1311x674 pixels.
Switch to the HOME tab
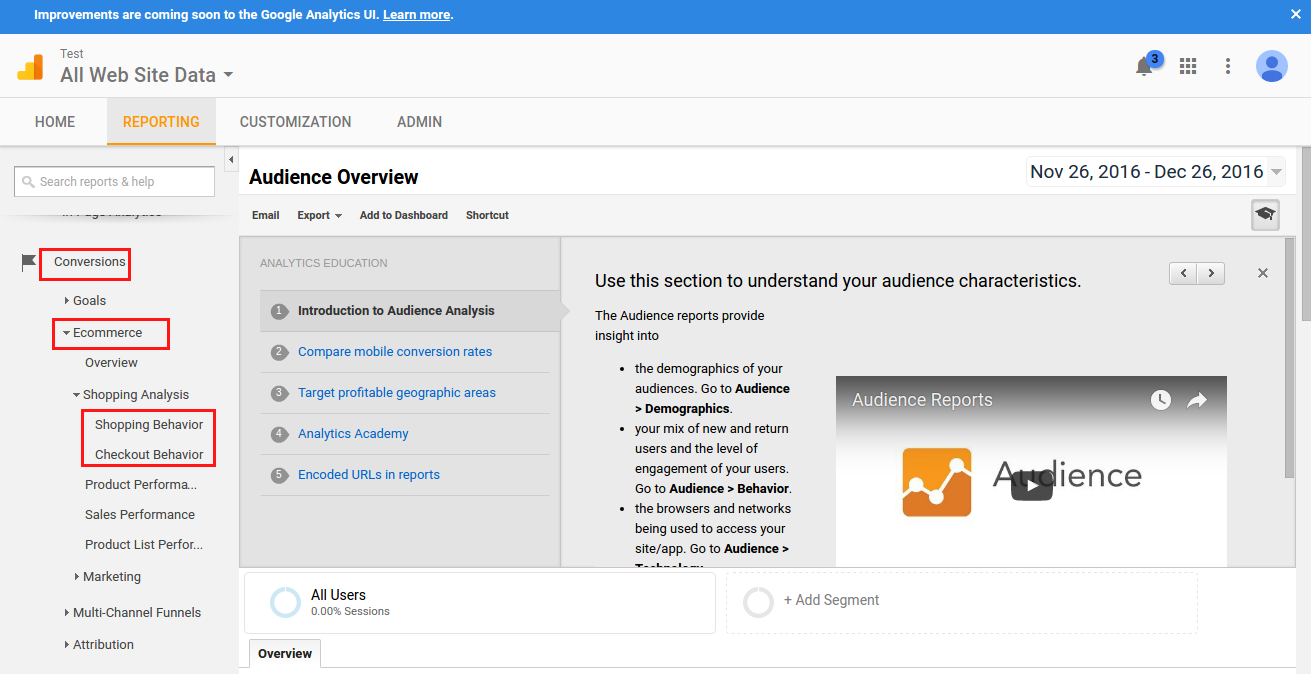pos(55,122)
